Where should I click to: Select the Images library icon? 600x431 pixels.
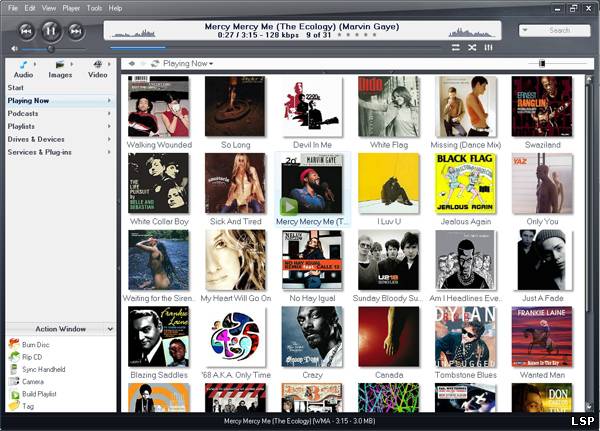[x=60, y=64]
